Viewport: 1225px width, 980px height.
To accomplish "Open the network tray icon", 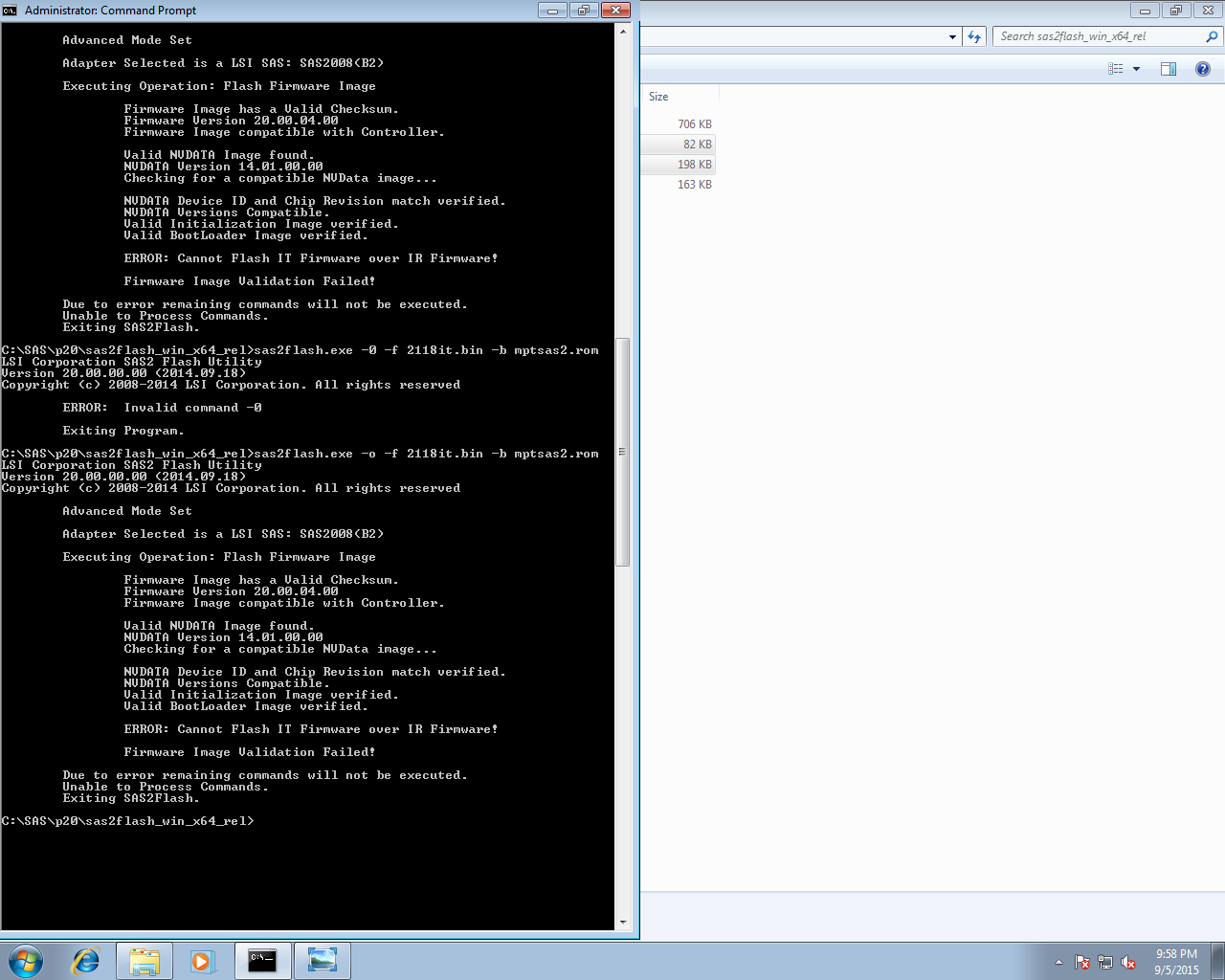I will [x=1105, y=962].
